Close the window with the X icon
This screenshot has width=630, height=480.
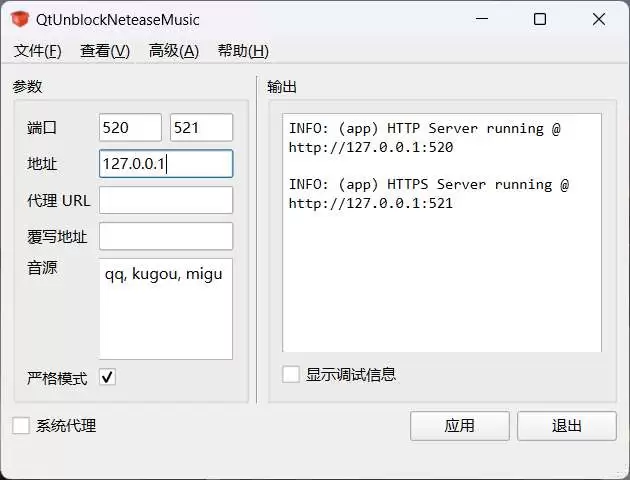coord(598,19)
